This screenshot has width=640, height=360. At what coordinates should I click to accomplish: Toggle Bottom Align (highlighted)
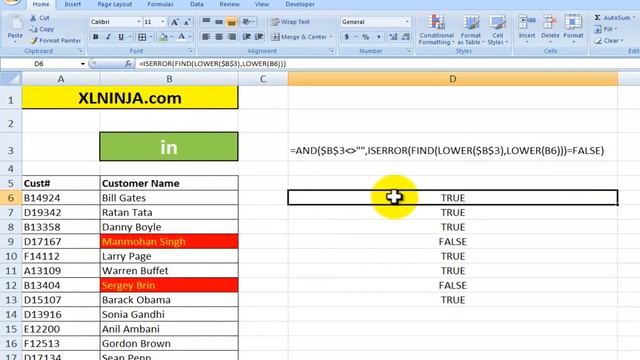click(231, 22)
